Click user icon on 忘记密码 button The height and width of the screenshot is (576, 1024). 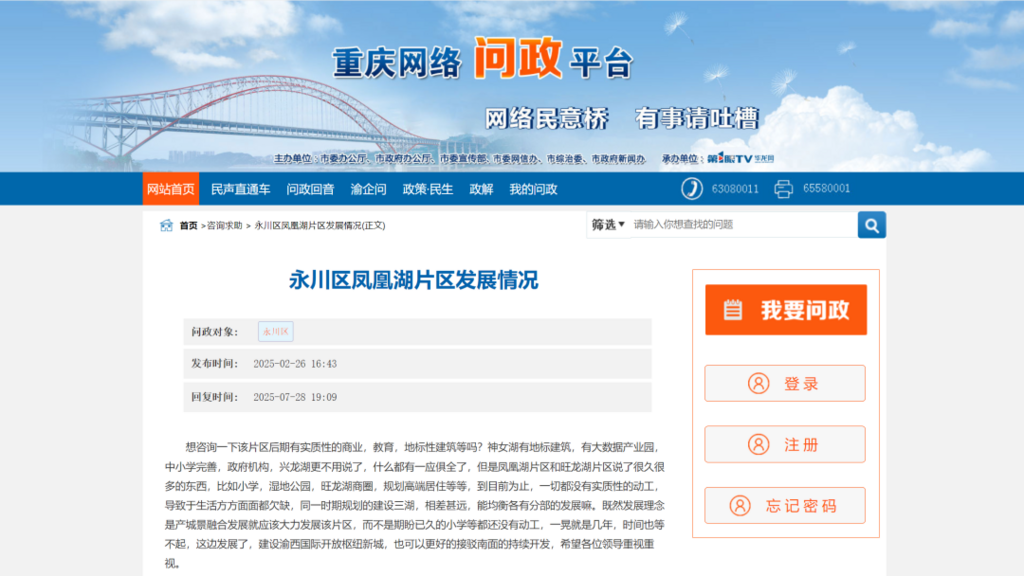coord(740,505)
